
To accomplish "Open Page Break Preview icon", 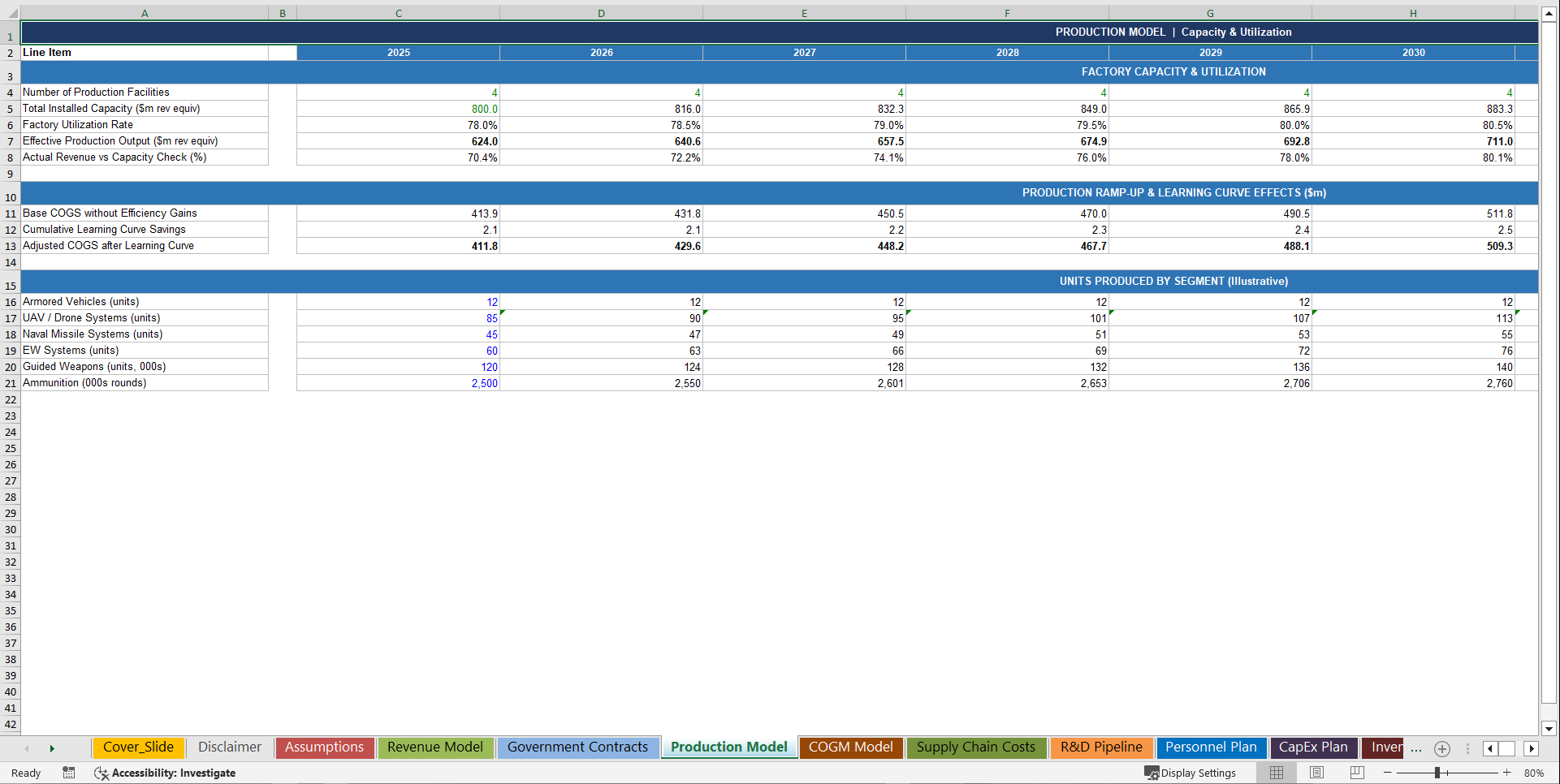I will 1355,773.
